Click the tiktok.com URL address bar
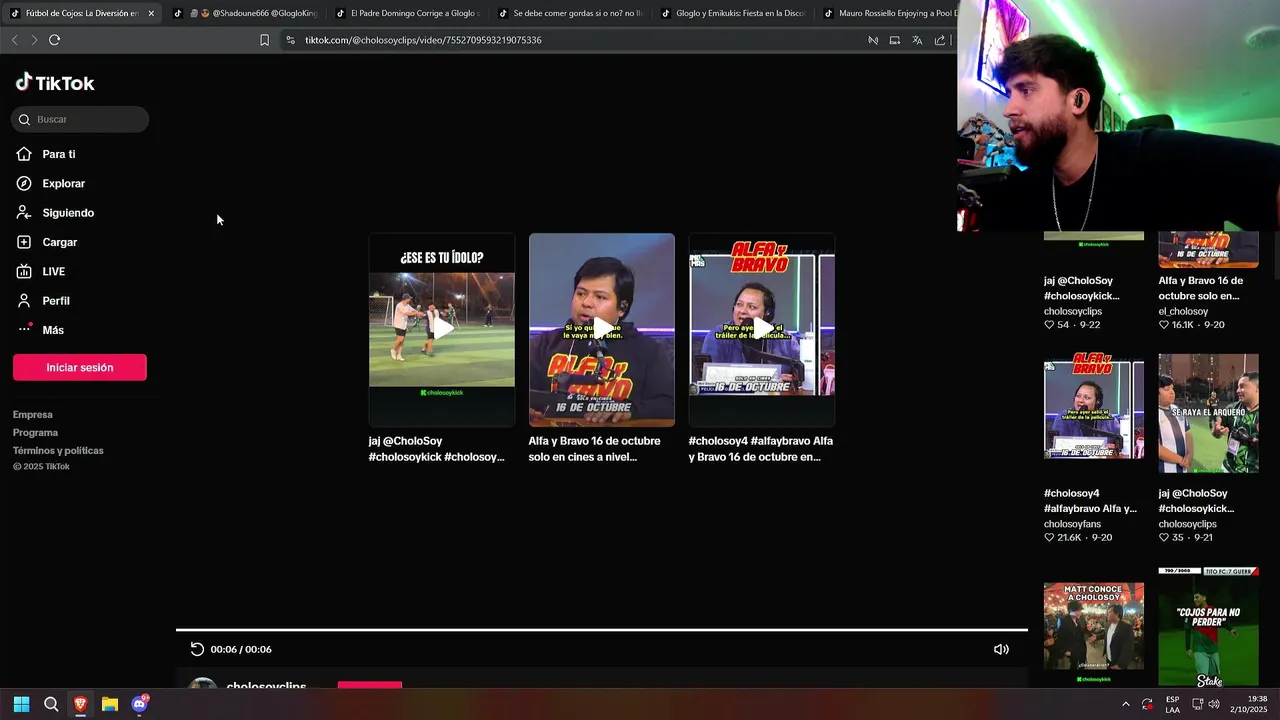 pos(423,40)
